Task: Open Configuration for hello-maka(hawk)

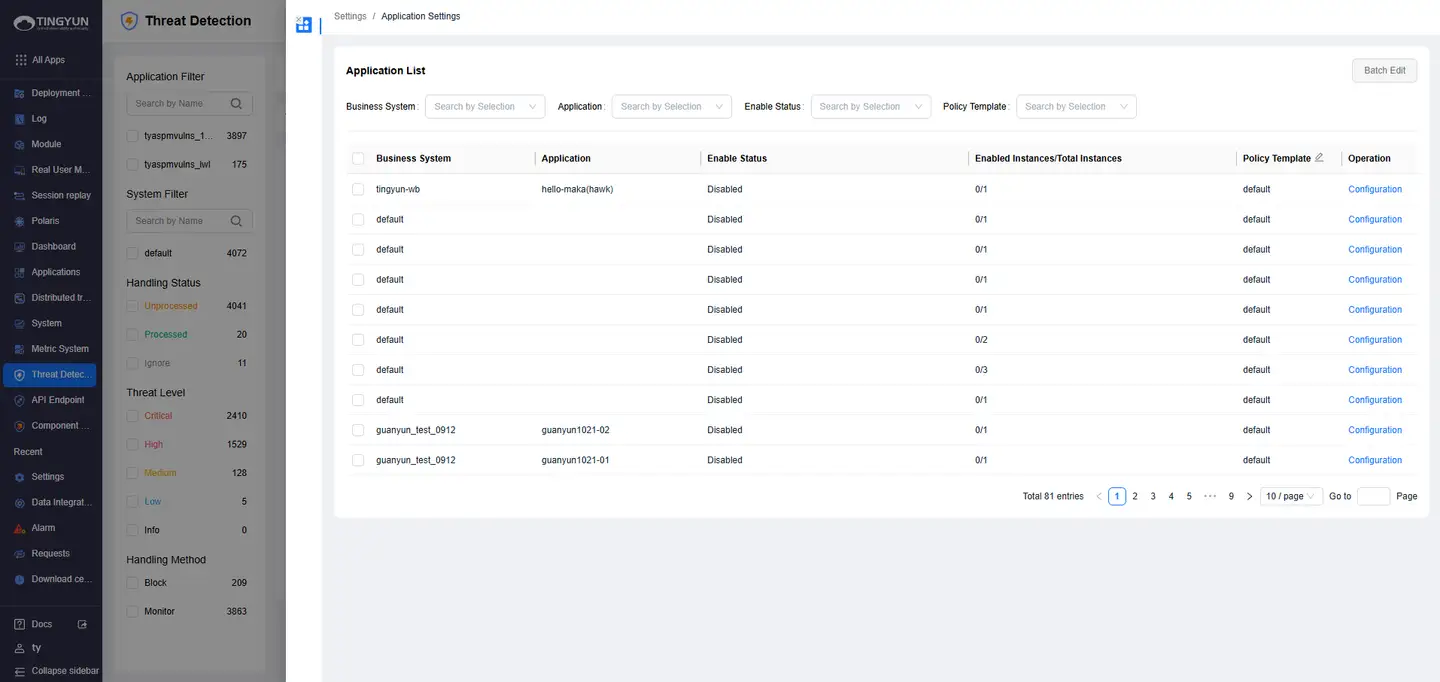Action: pos(1374,189)
